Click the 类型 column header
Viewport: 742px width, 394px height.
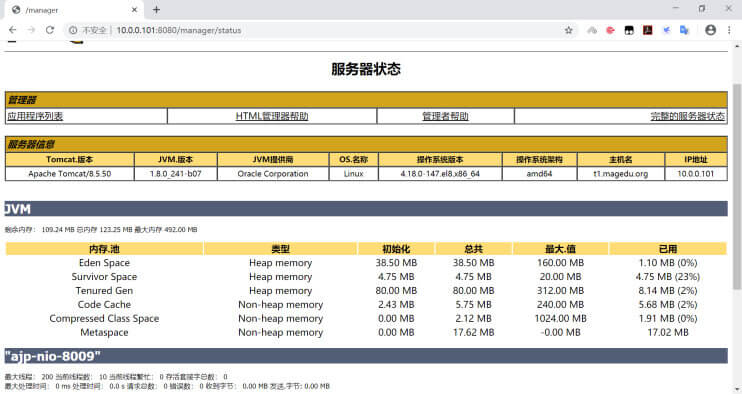tap(281, 249)
